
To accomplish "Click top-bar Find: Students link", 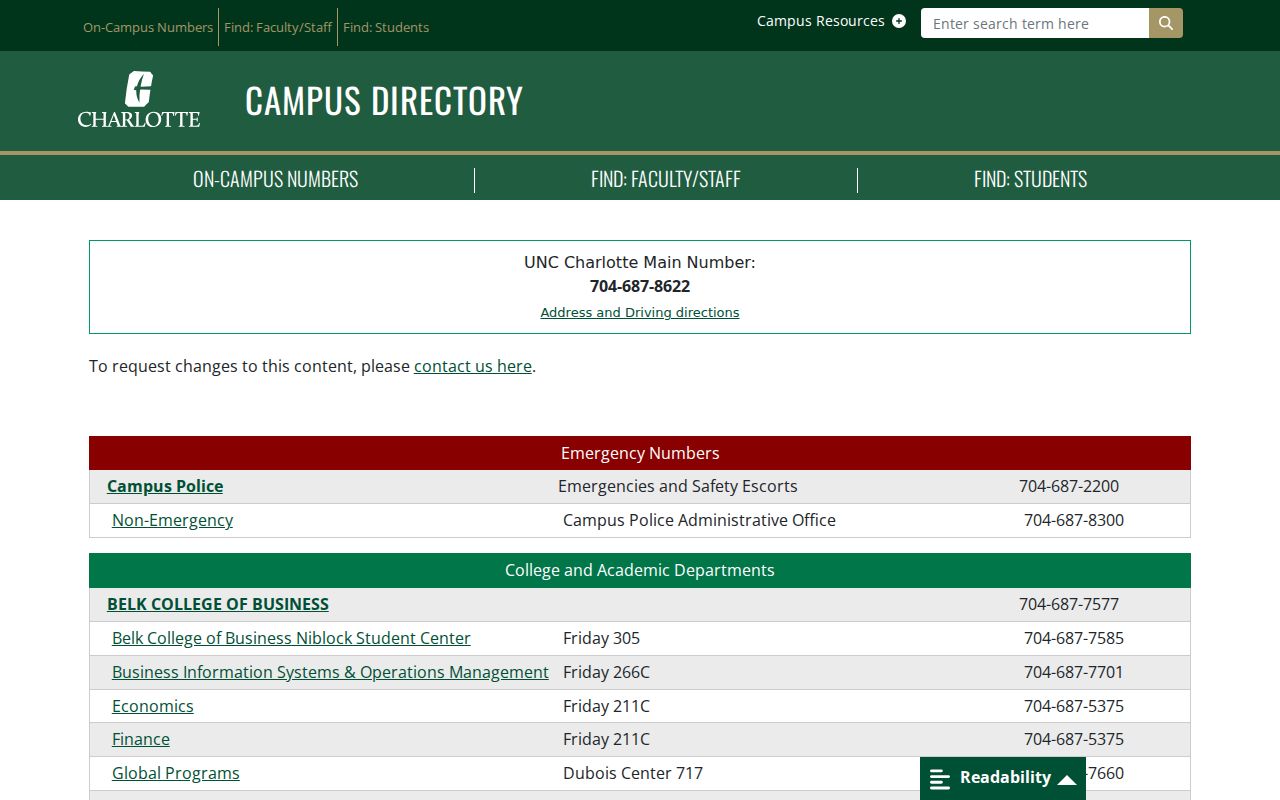I will [386, 27].
